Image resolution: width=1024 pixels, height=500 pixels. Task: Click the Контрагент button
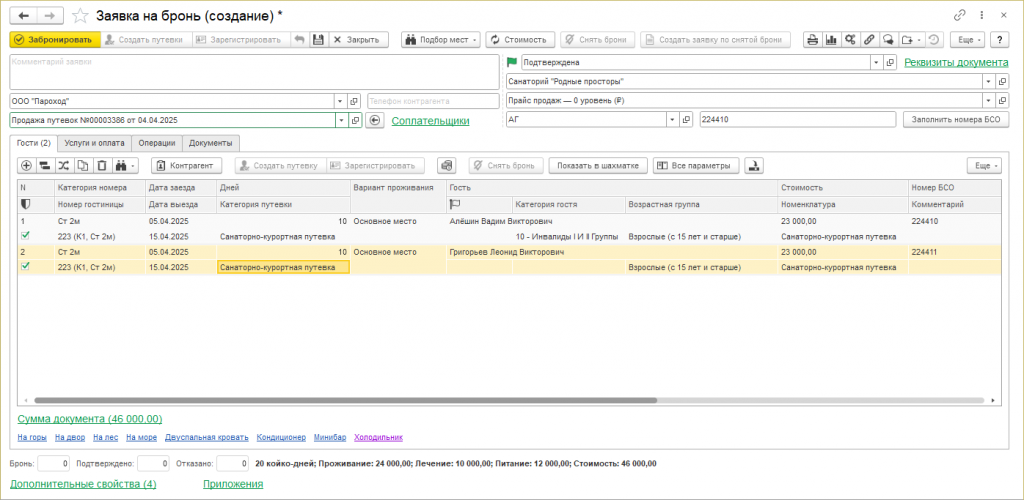187,165
